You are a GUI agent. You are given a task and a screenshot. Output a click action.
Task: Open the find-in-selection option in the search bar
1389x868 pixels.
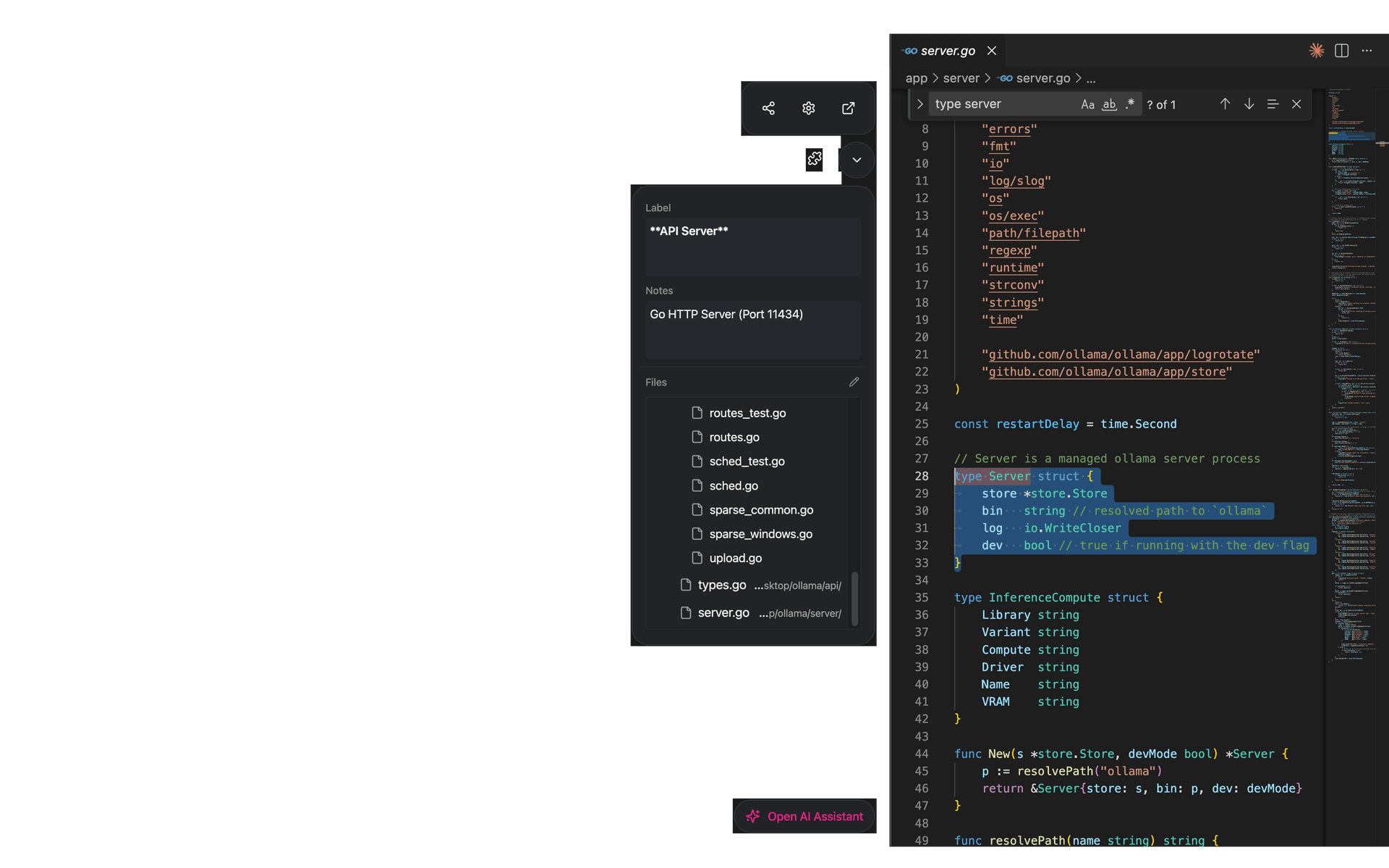tap(1273, 104)
